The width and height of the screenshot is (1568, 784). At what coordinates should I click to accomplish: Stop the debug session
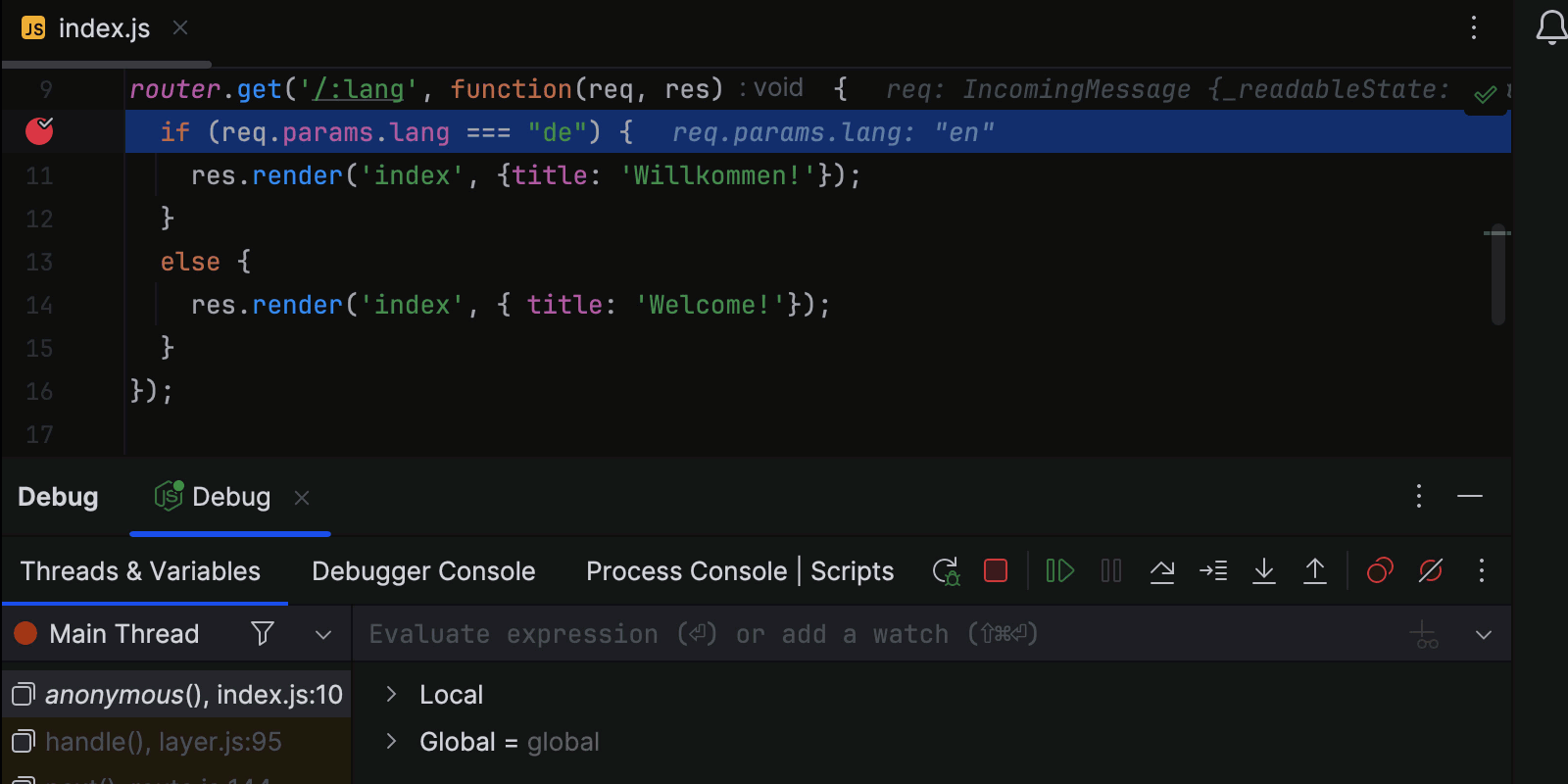(x=996, y=570)
